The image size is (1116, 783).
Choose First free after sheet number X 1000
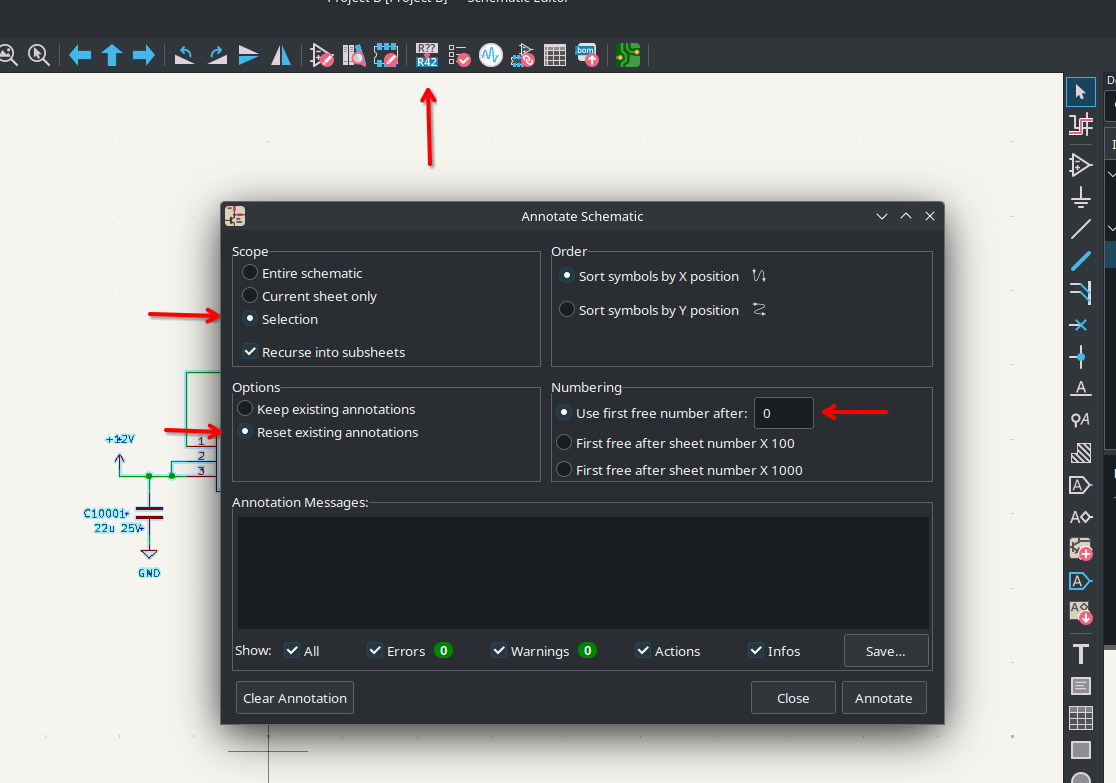pos(565,470)
